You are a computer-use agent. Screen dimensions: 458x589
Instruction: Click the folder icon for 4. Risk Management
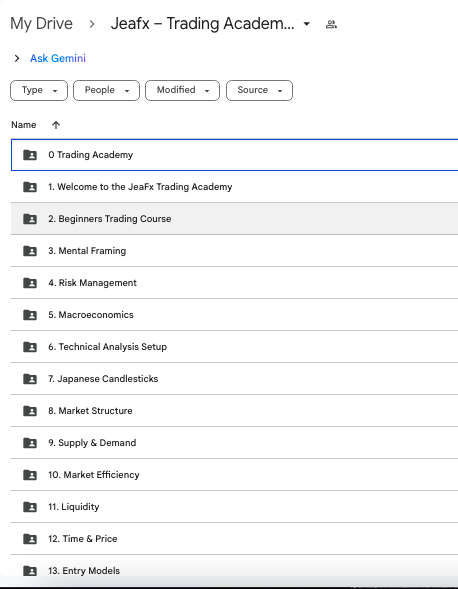pos(30,283)
